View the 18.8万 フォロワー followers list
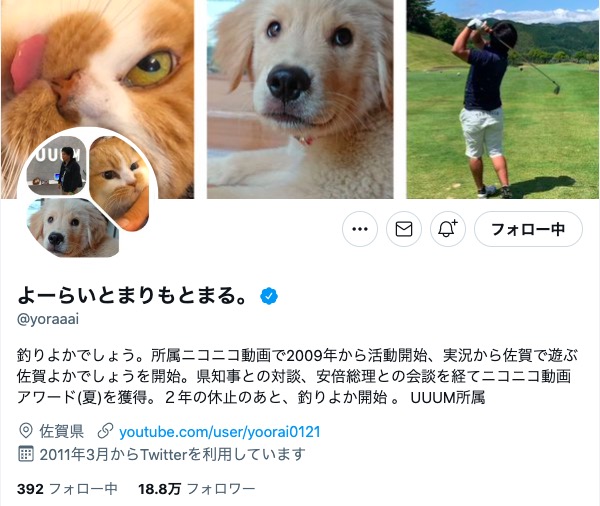Image resolution: width=600 pixels, height=506 pixels. 196,489
